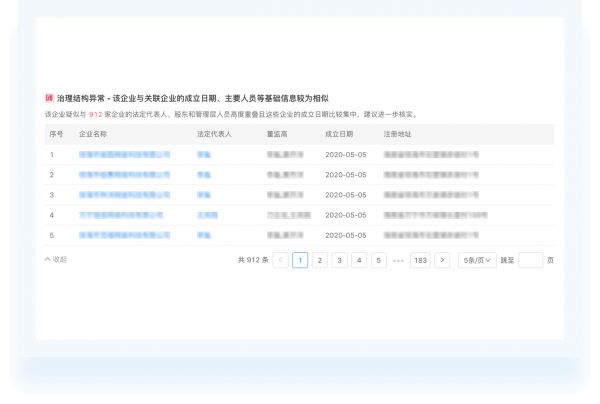Viewport: 600px width, 404px height.
Task: Go to page 4
Action: pos(359,260)
